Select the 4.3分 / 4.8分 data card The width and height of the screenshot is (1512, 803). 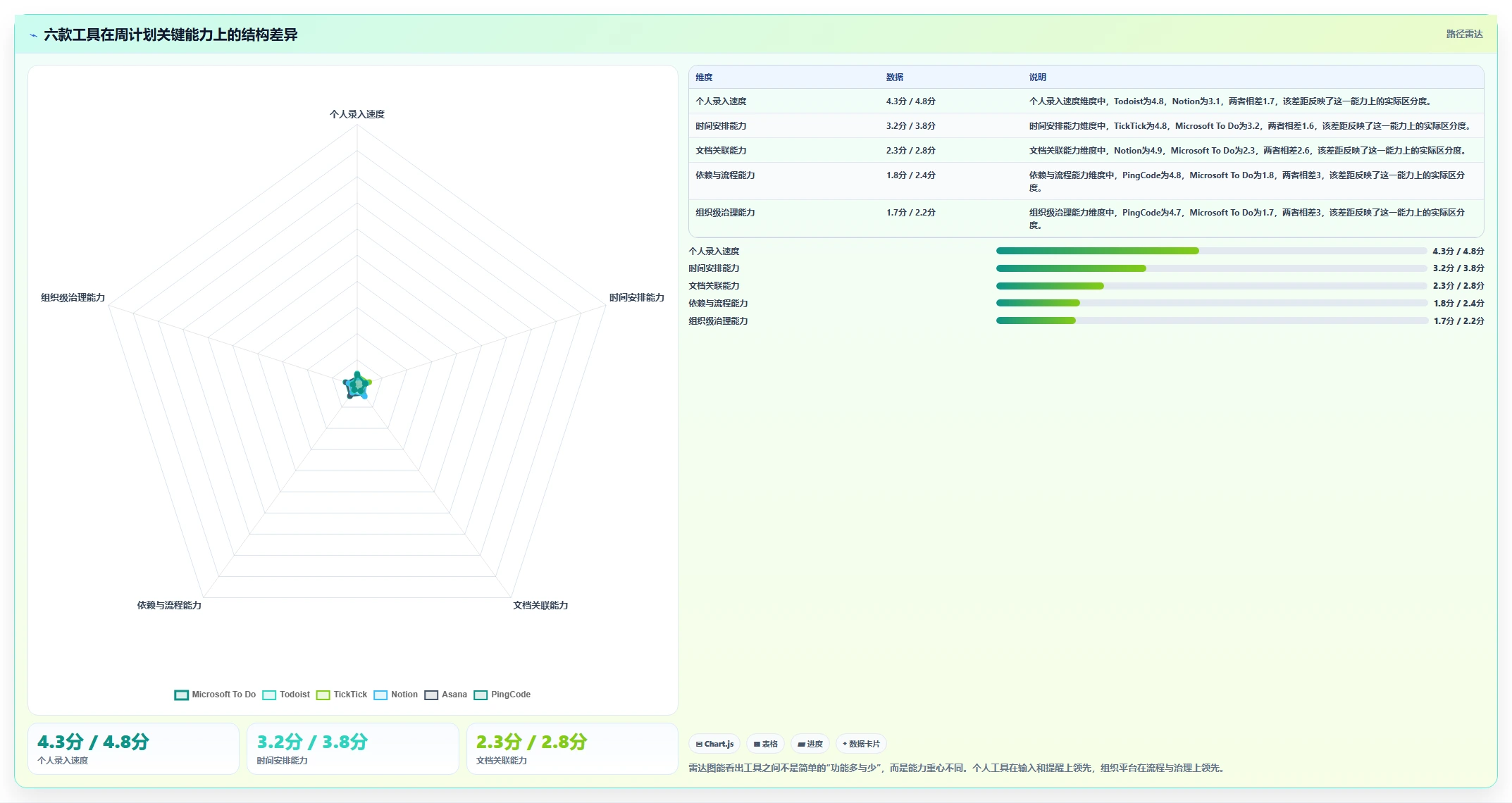click(133, 749)
